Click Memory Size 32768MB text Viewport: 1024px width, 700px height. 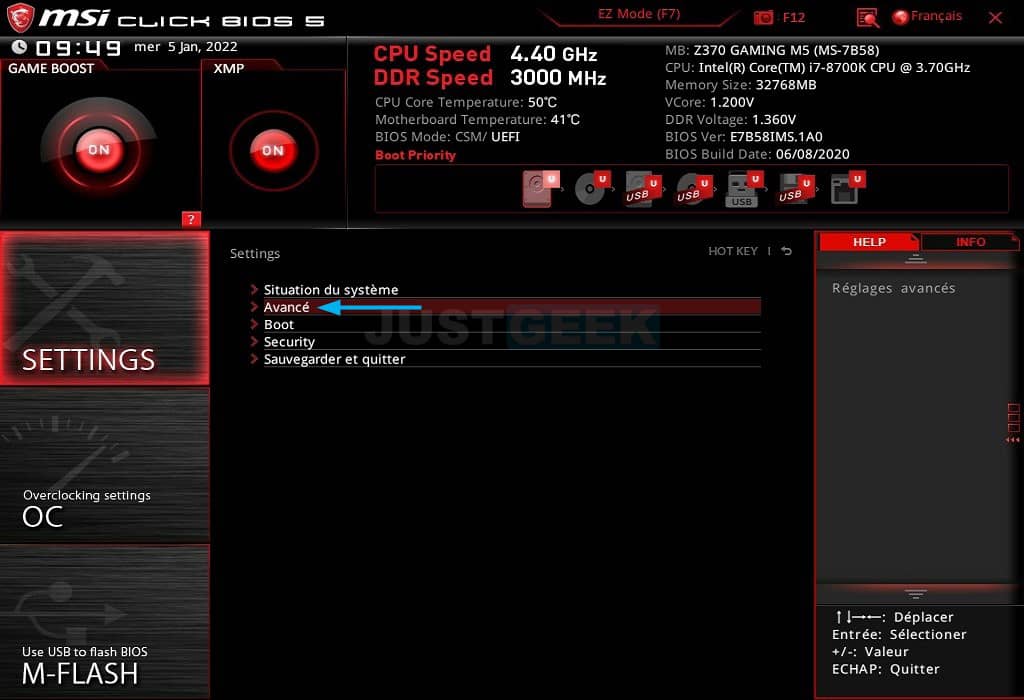[741, 85]
